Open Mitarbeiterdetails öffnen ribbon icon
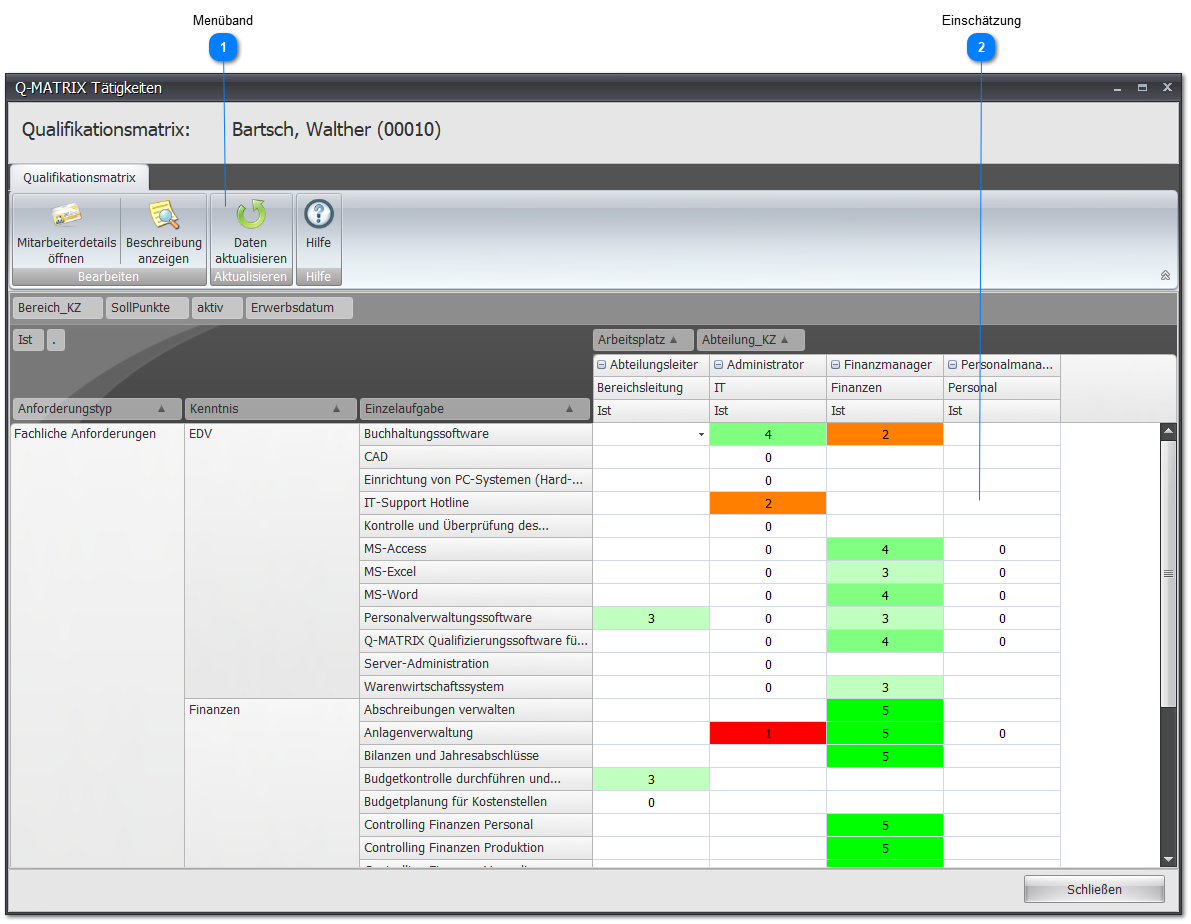Image resolution: width=1191 pixels, height=924 pixels. coord(66,216)
